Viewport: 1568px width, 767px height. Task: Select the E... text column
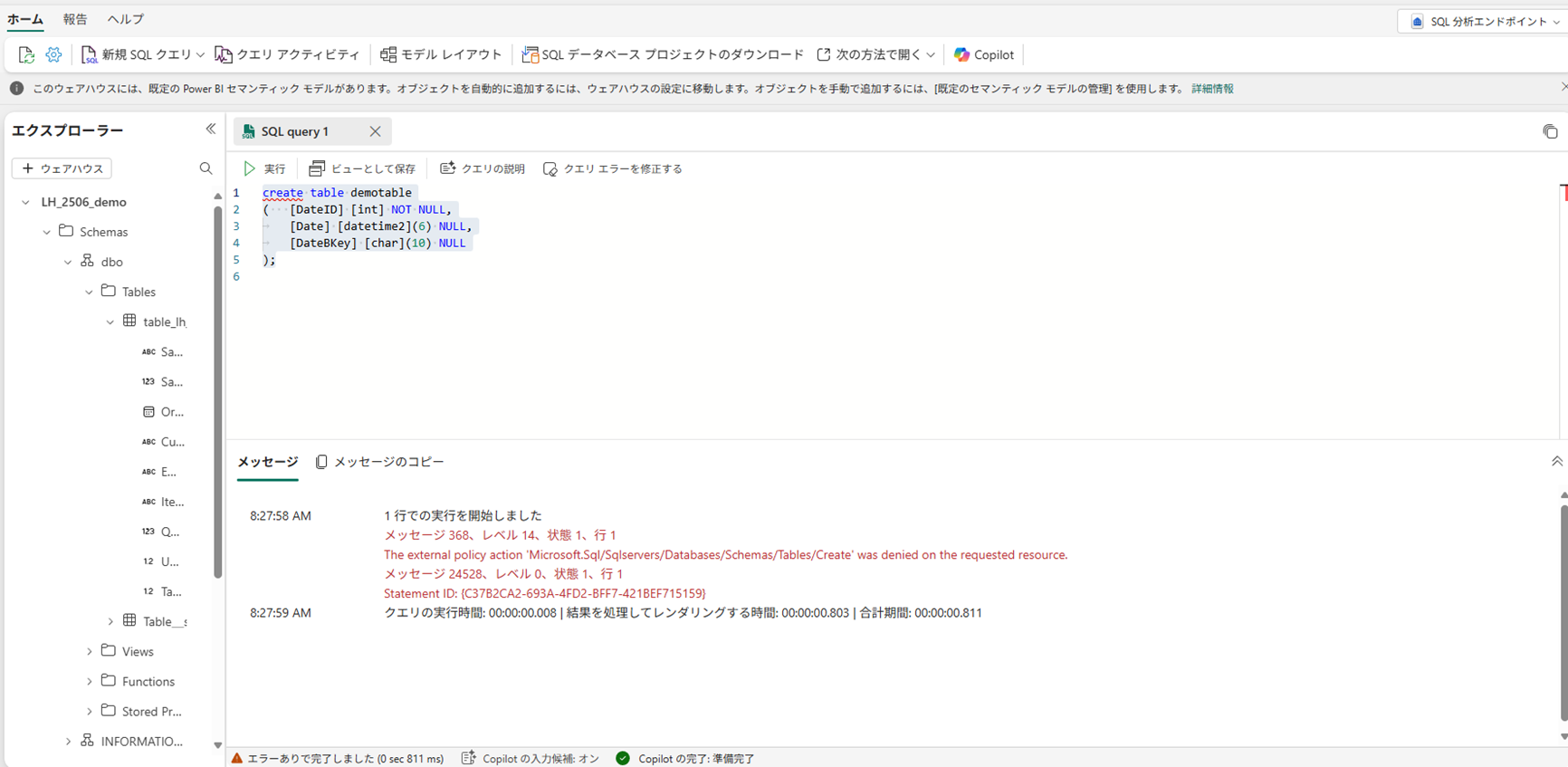(159, 472)
